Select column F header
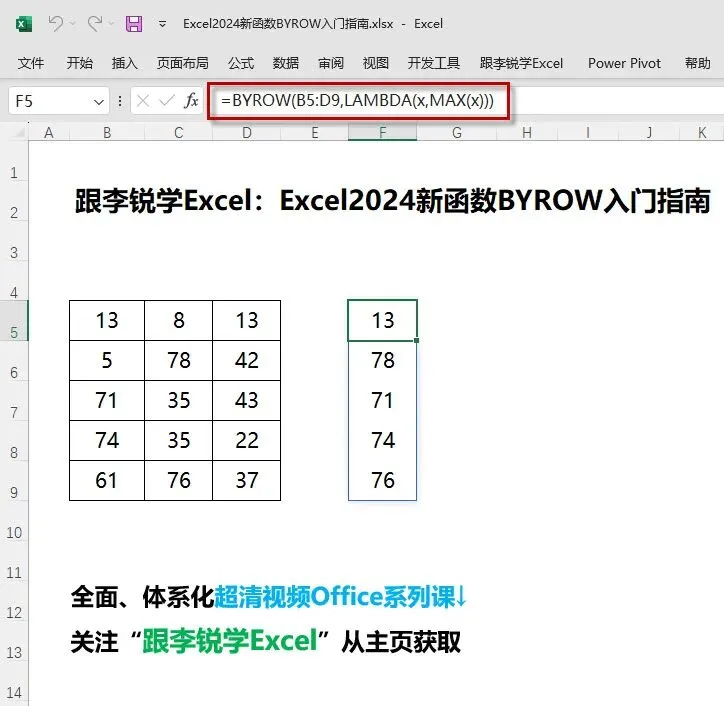The width and height of the screenshot is (724, 706). (382, 133)
